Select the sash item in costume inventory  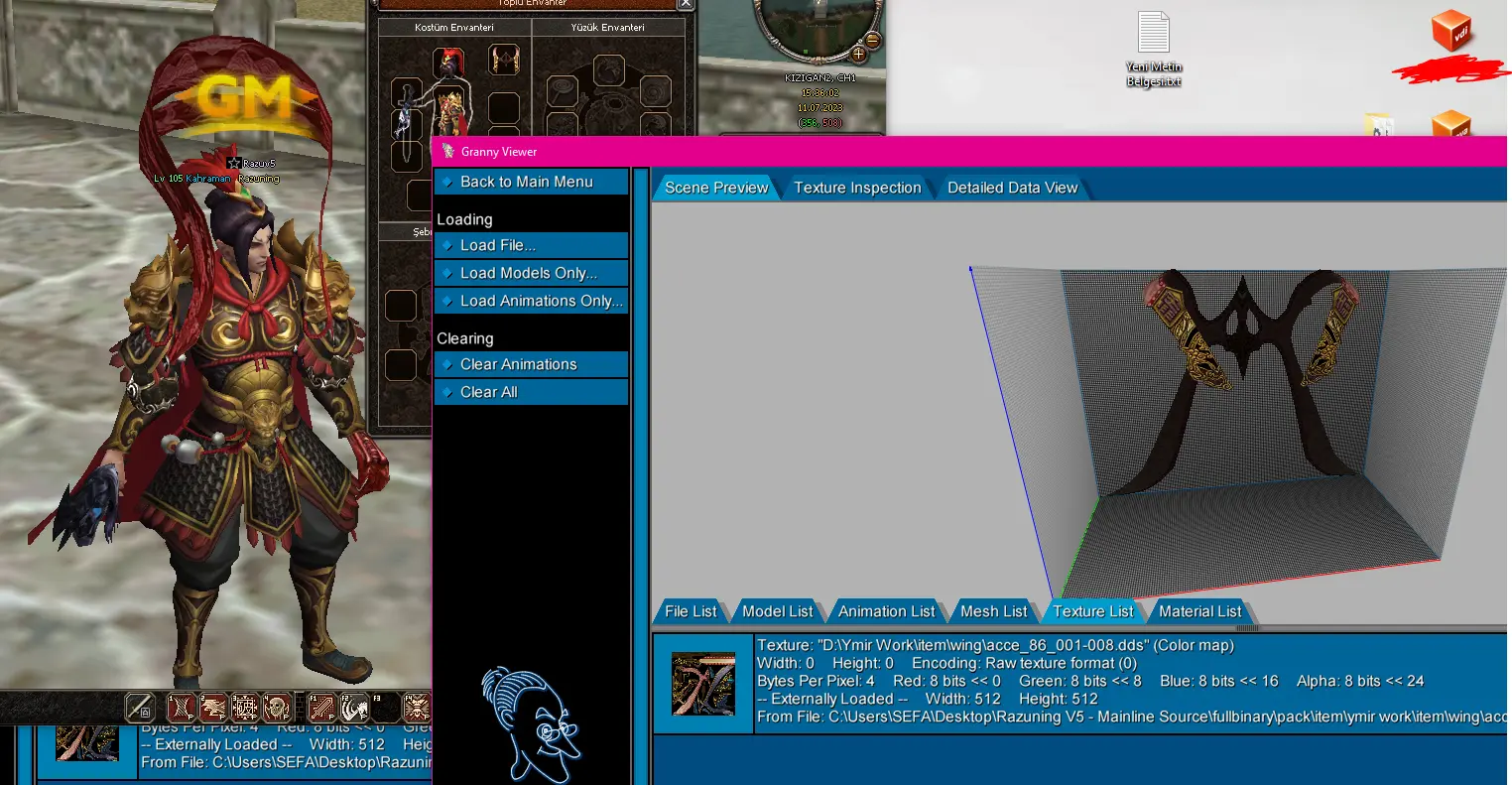coord(504,60)
